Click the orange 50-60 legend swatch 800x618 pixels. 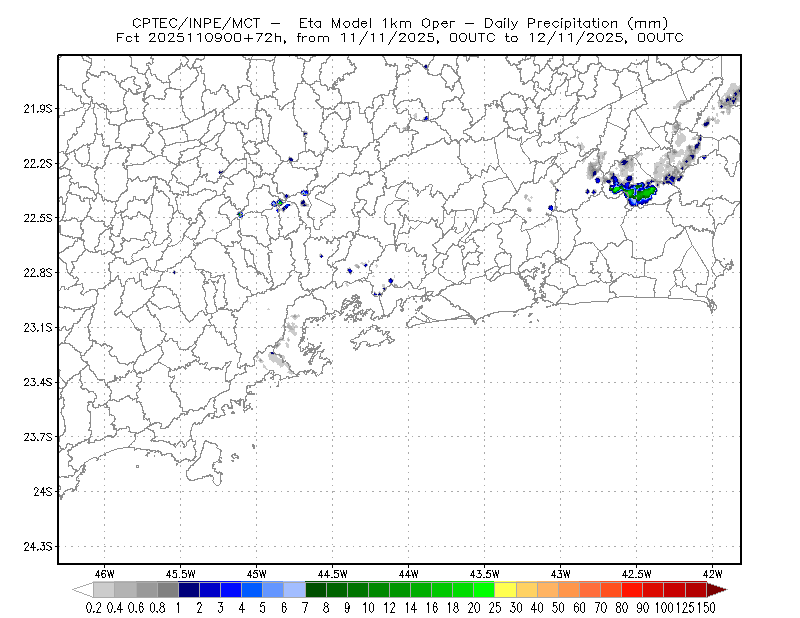(x=569, y=590)
